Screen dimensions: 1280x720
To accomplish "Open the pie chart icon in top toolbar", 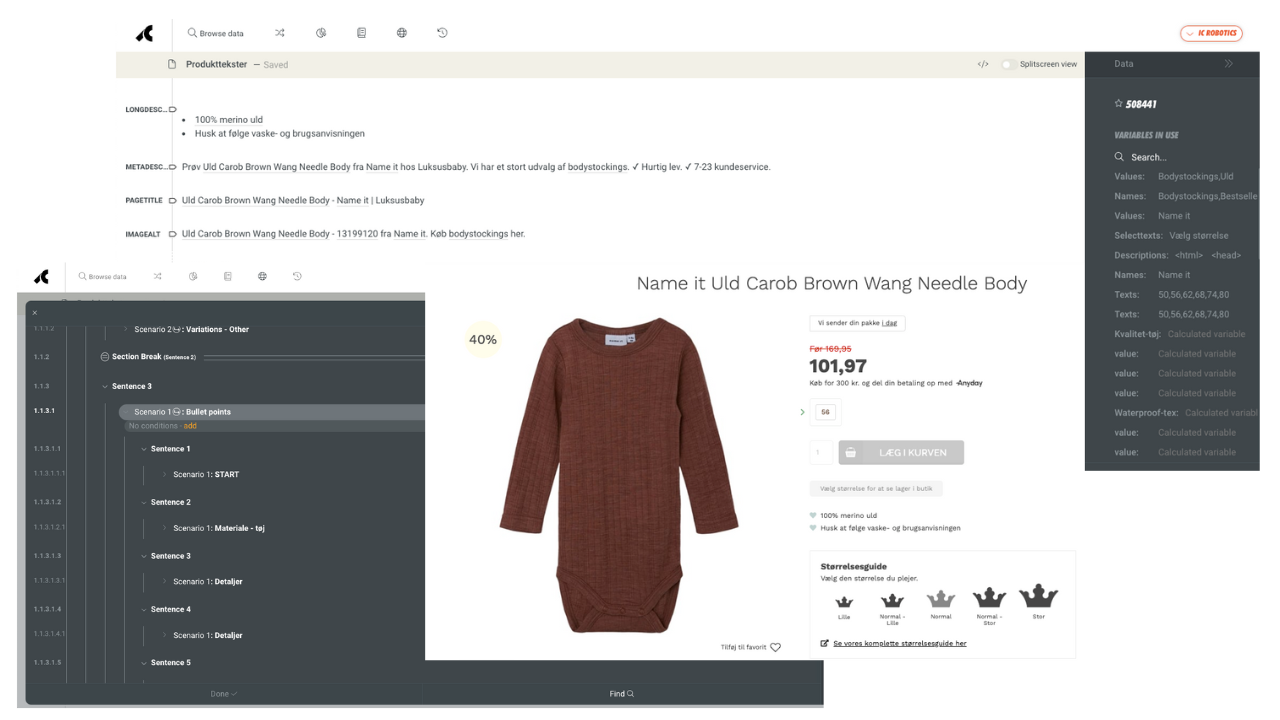I will click(321, 33).
